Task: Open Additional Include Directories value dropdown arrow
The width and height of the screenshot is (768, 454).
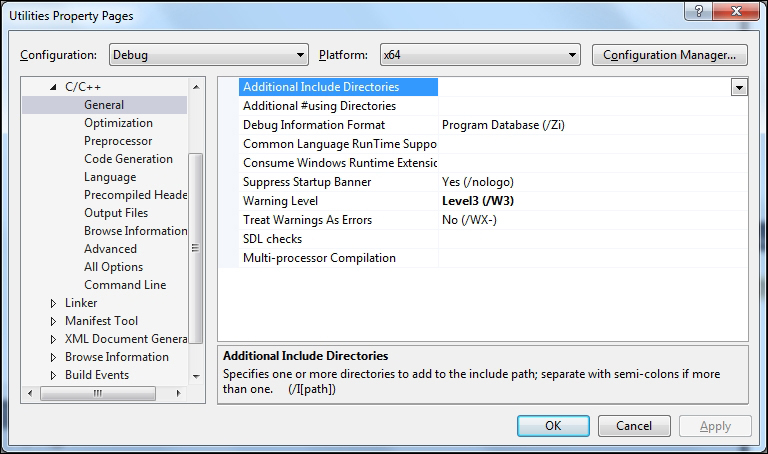Action: (x=739, y=88)
